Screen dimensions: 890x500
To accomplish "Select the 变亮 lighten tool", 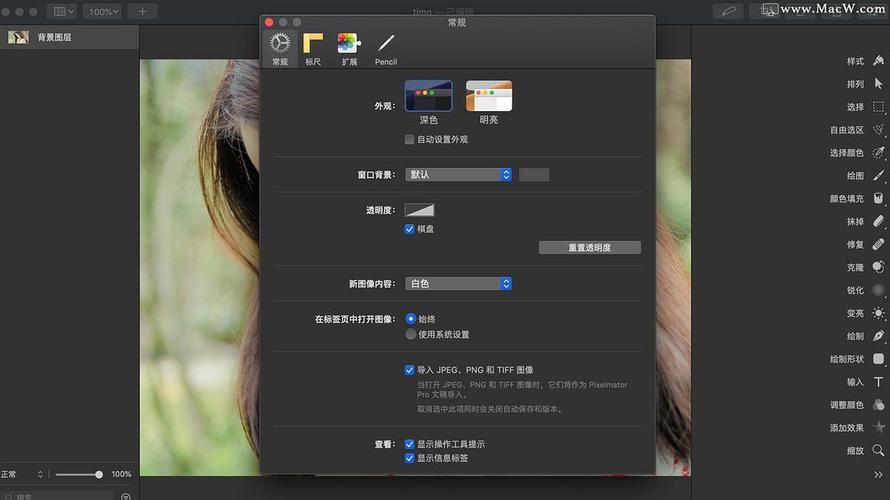I will coord(878,313).
